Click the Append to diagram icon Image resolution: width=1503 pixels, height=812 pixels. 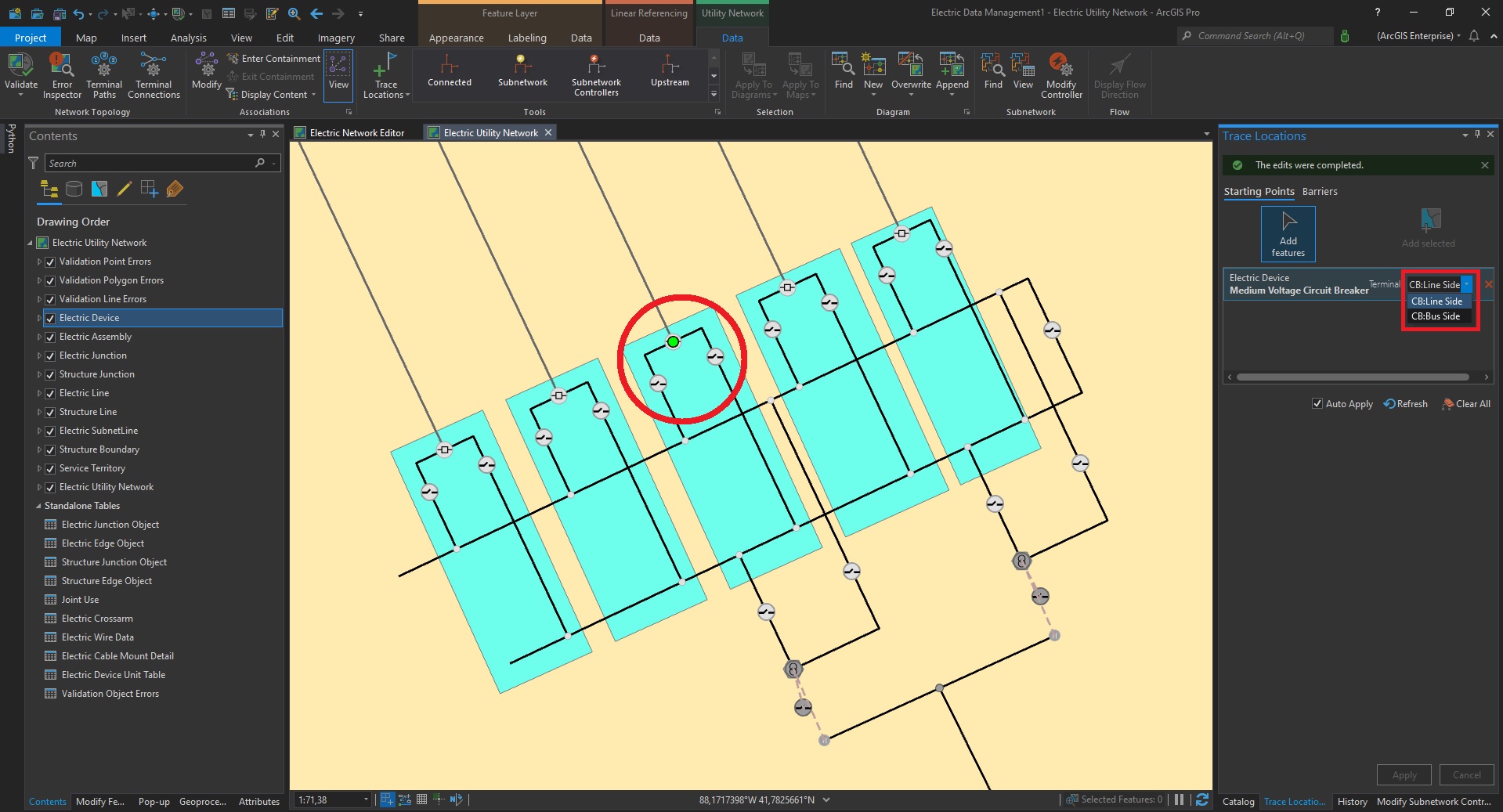(952, 64)
